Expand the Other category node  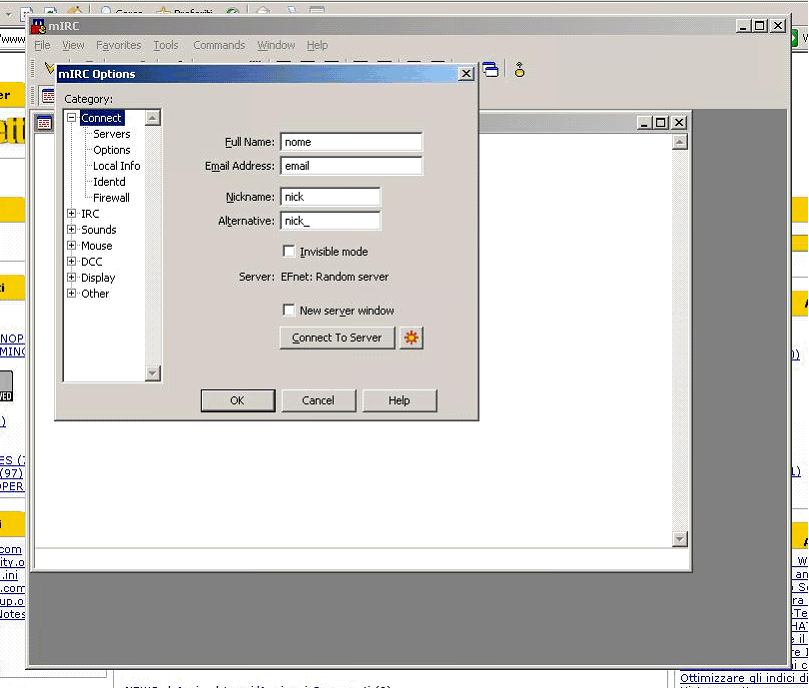pos(72,294)
